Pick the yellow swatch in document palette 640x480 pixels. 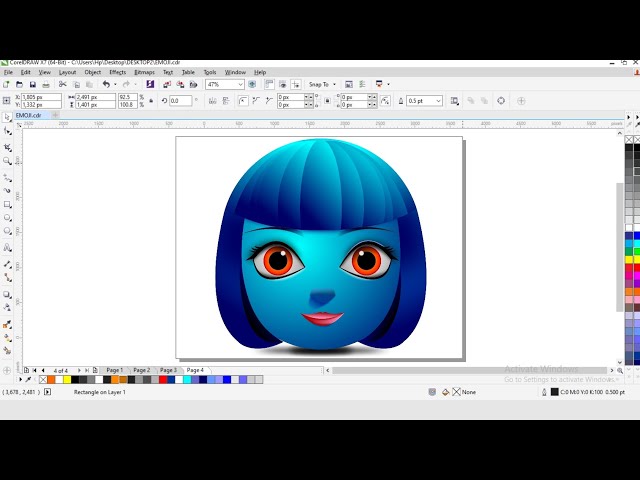point(67,380)
